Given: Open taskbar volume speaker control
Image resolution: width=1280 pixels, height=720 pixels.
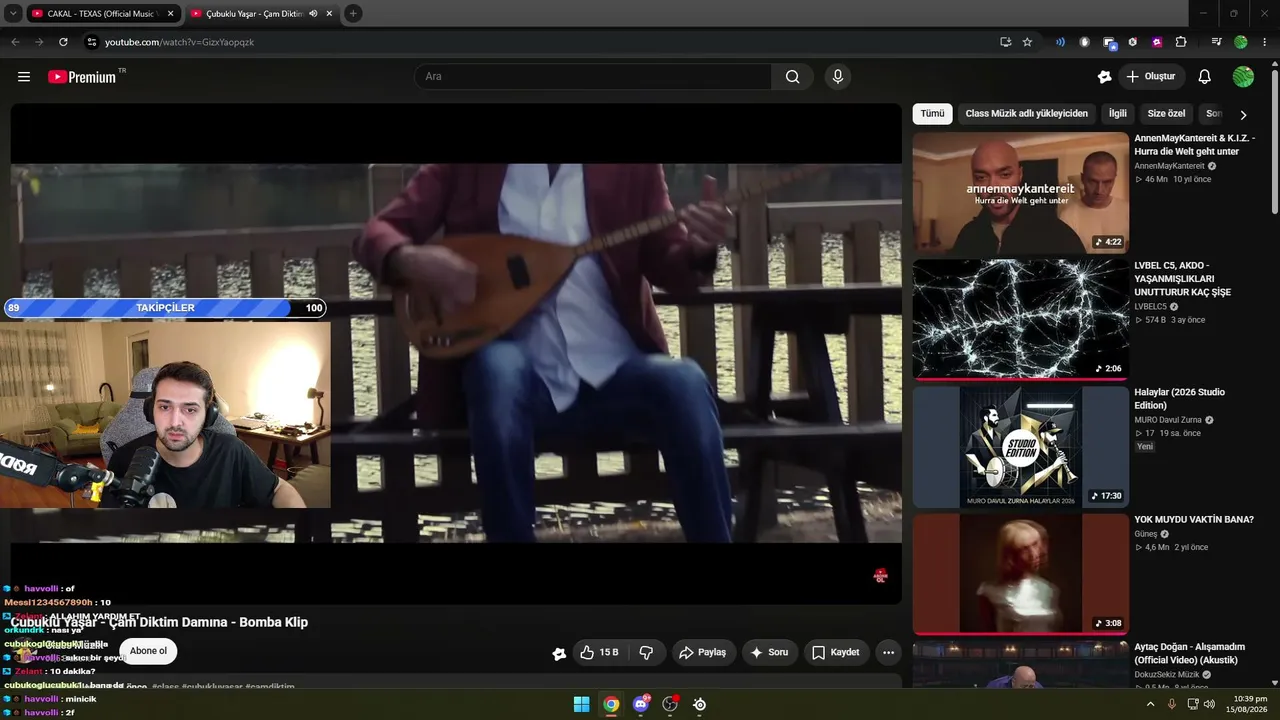Looking at the screenshot, I should tap(1209, 704).
